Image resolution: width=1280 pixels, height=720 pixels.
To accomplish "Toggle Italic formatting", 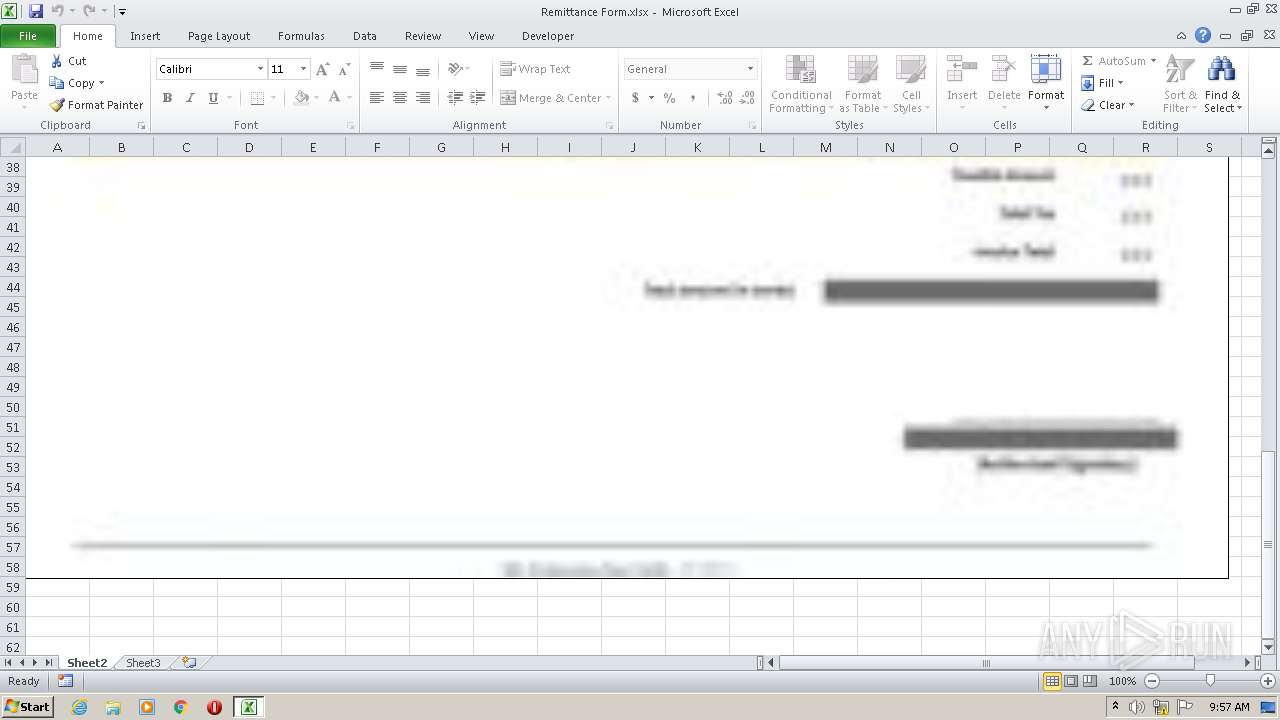I will pyautogui.click(x=190, y=98).
